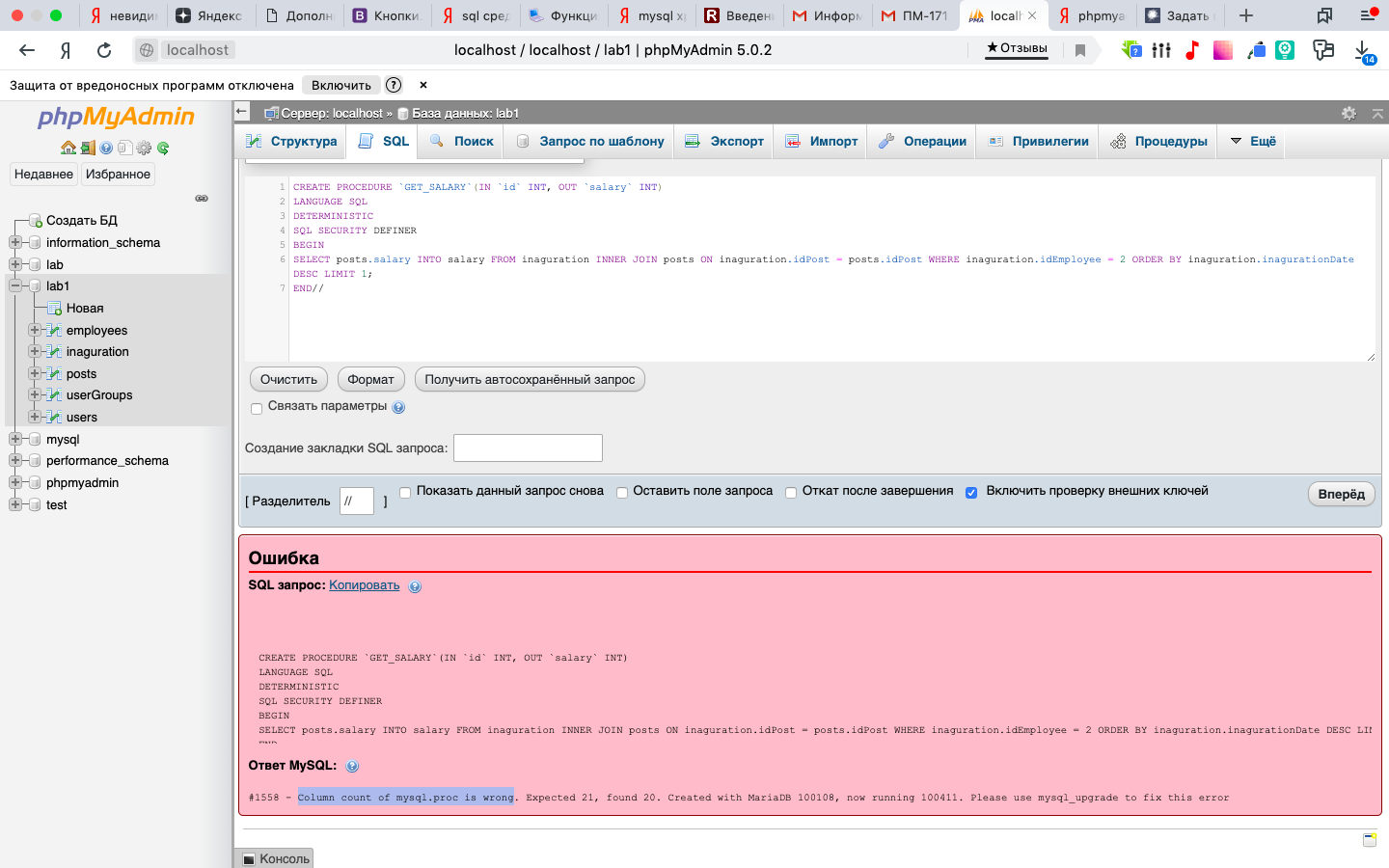Open the Консоль panel at bottom
This screenshot has width=1389, height=868.
click(x=275, y=858)
